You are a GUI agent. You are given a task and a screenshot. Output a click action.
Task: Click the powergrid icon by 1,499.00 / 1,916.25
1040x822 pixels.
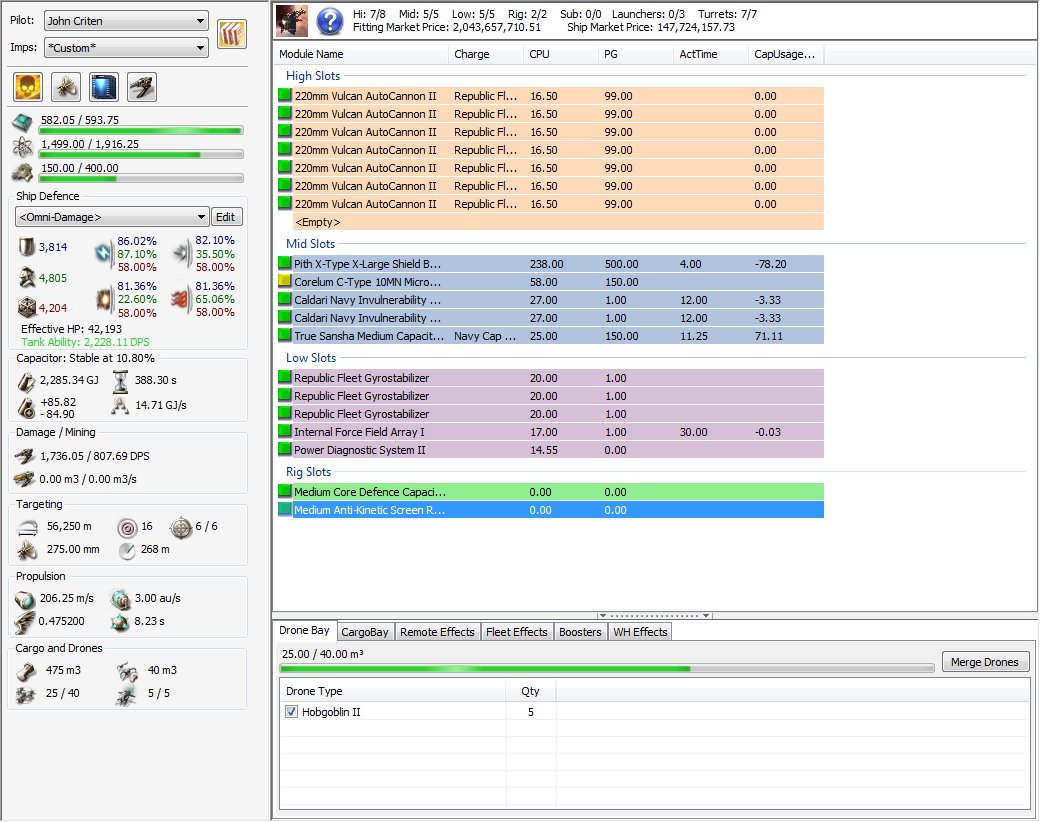pos(23,147)
